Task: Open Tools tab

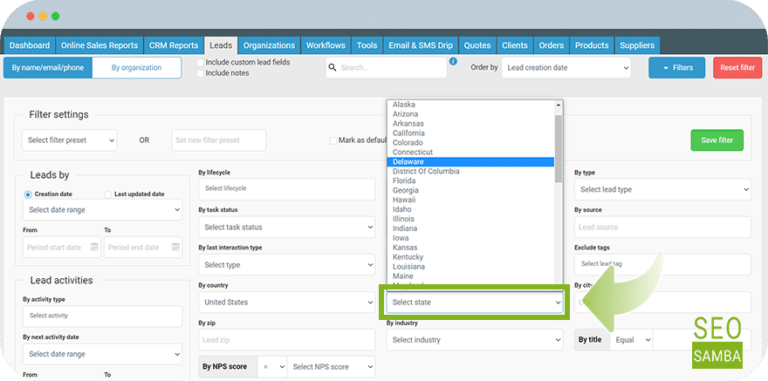Action: (x=367, y=46)
